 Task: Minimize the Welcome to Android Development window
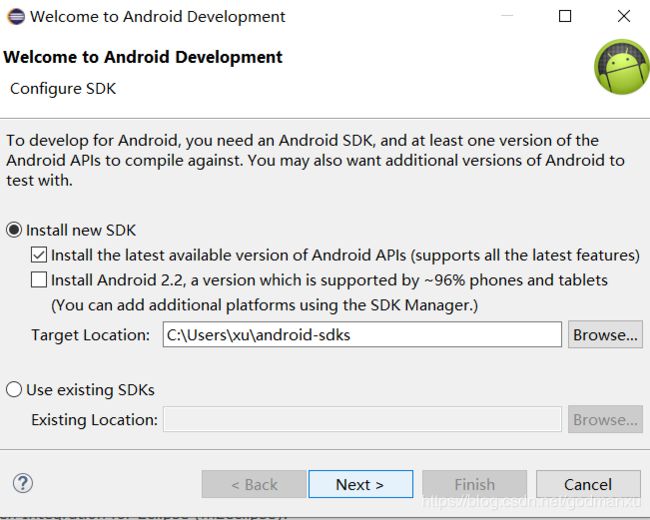(507, 16)
